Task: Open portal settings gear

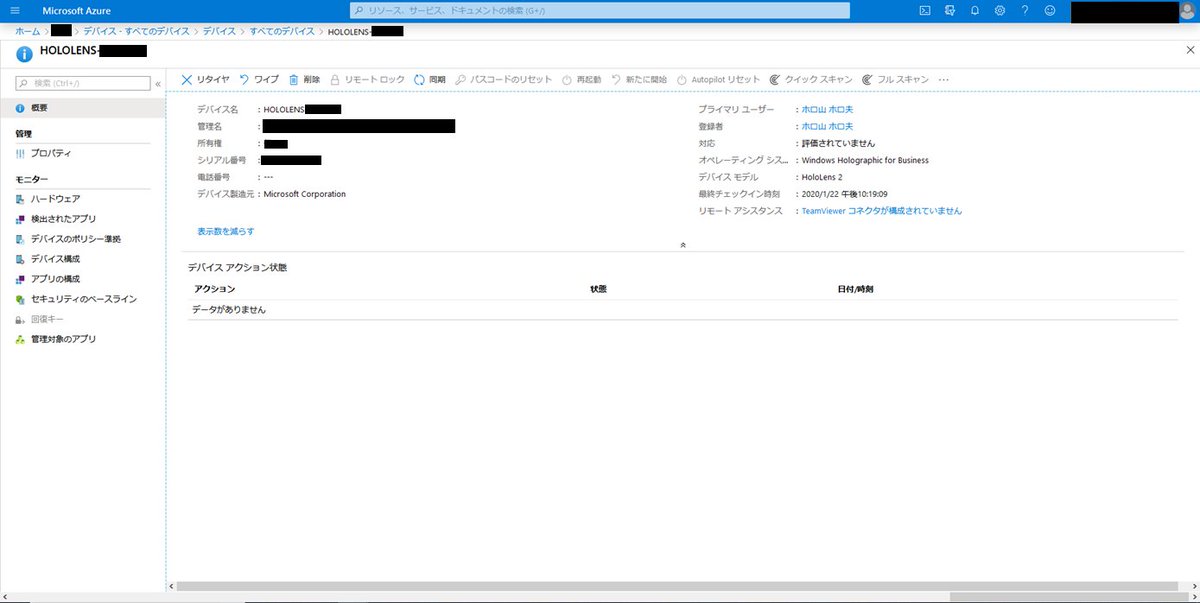Action: 1000,10
